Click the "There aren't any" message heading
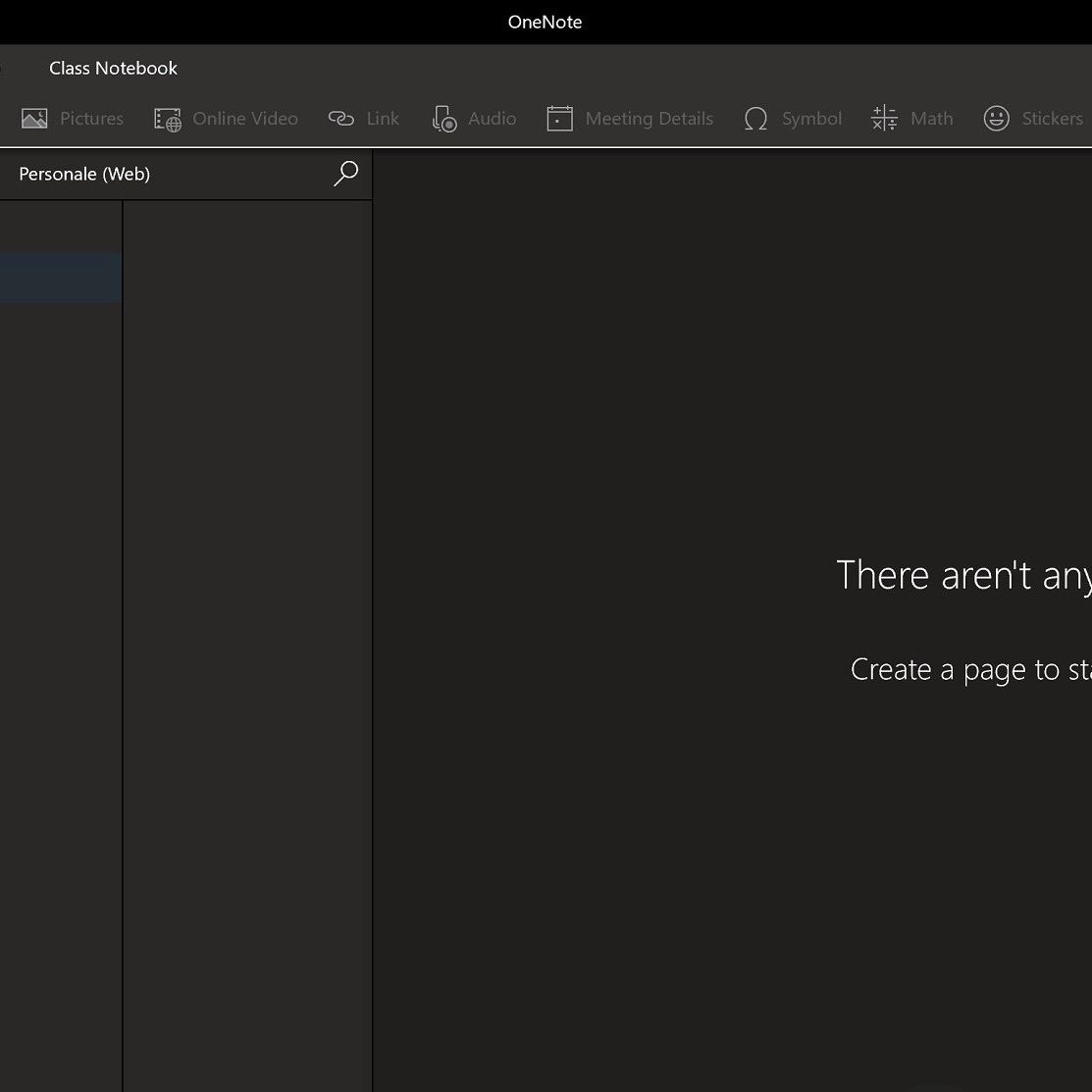Viewport: 1092px width, 1092px height. (x=962, y=575)
